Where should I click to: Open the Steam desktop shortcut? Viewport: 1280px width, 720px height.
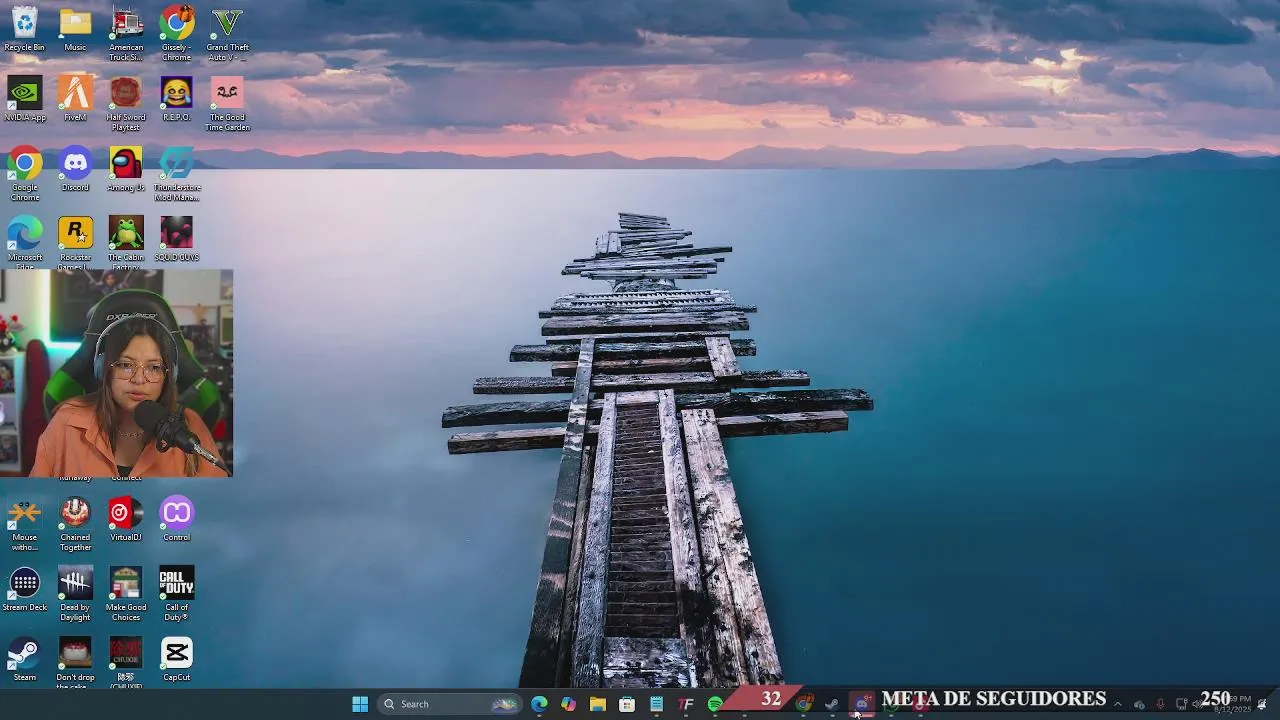[24, 660]
